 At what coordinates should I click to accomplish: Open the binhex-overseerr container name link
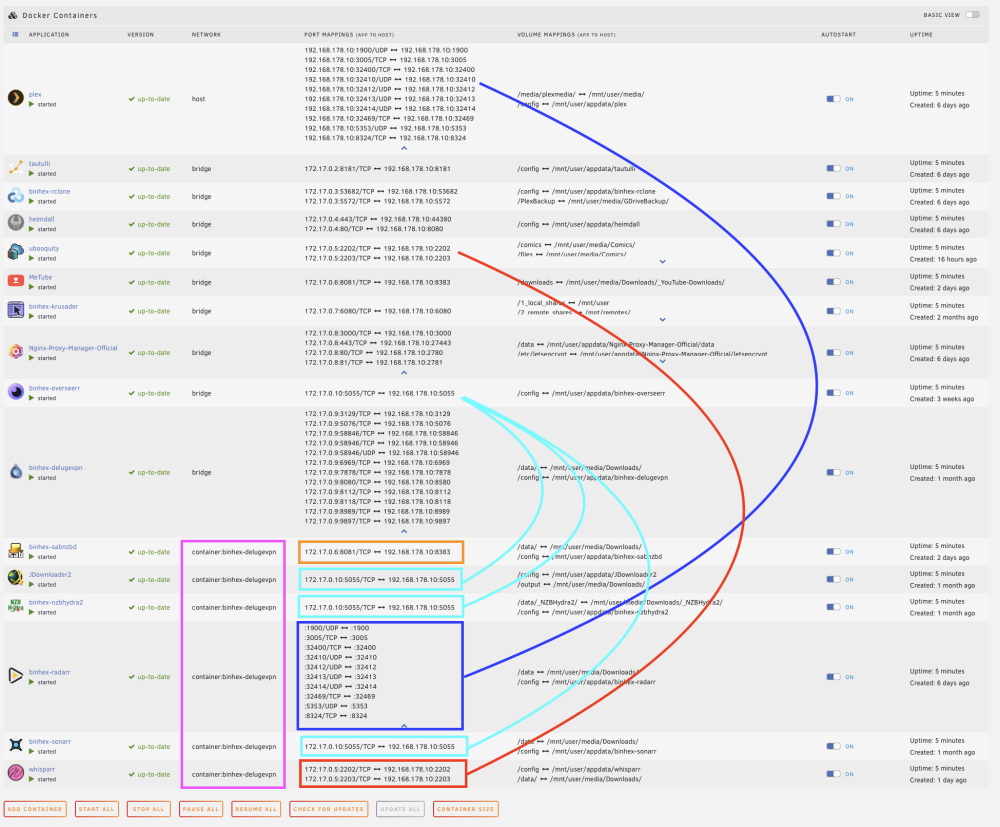click(x=54, y=388)
